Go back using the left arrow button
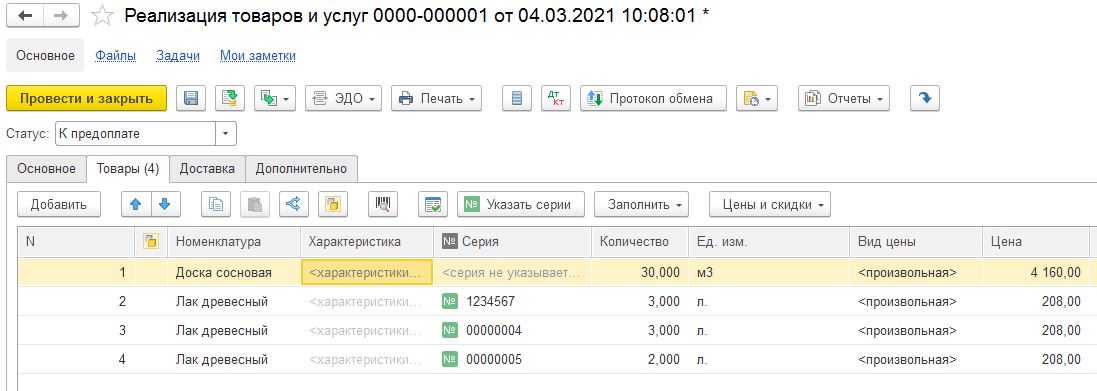 point(25,15)
